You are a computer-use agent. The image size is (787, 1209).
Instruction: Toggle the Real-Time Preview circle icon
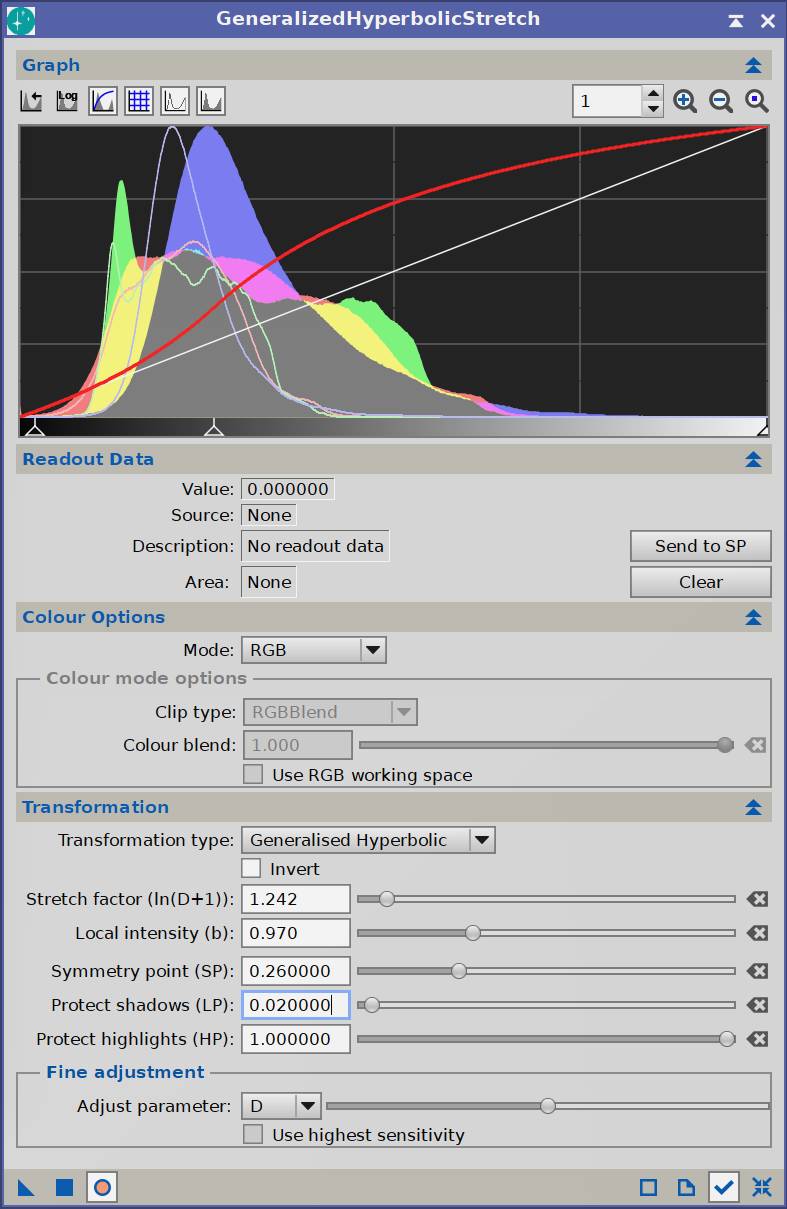(x=102, y=1188)
